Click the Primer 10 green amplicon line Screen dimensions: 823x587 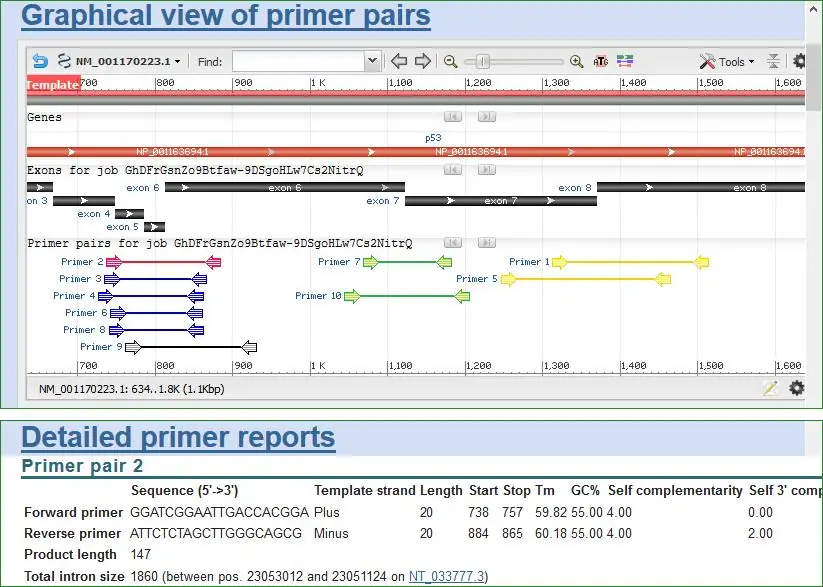coord(406,296)
